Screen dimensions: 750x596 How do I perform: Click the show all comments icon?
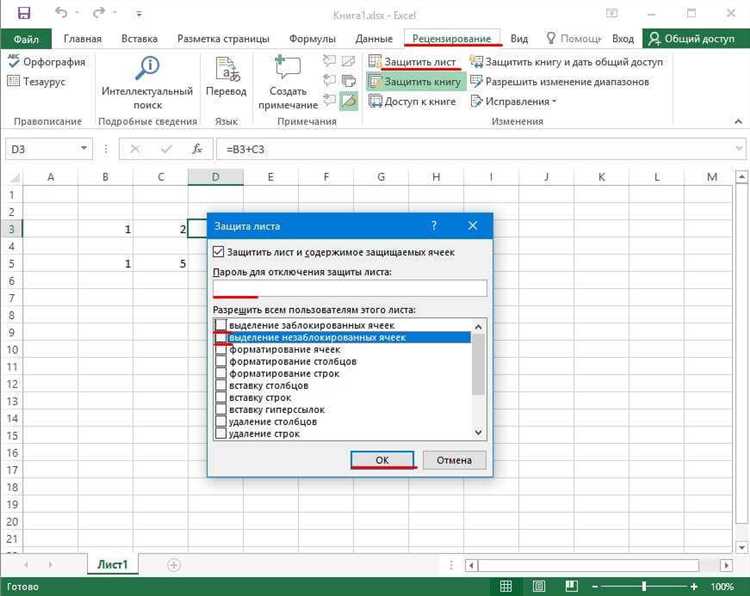coord(349,81)
